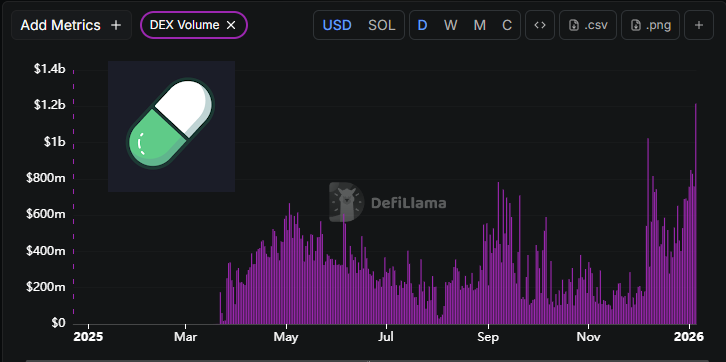Viewport: 726px width, 362px height.
Task: Click the plus button at the toolbar's far right
Action: click(699, 25)
